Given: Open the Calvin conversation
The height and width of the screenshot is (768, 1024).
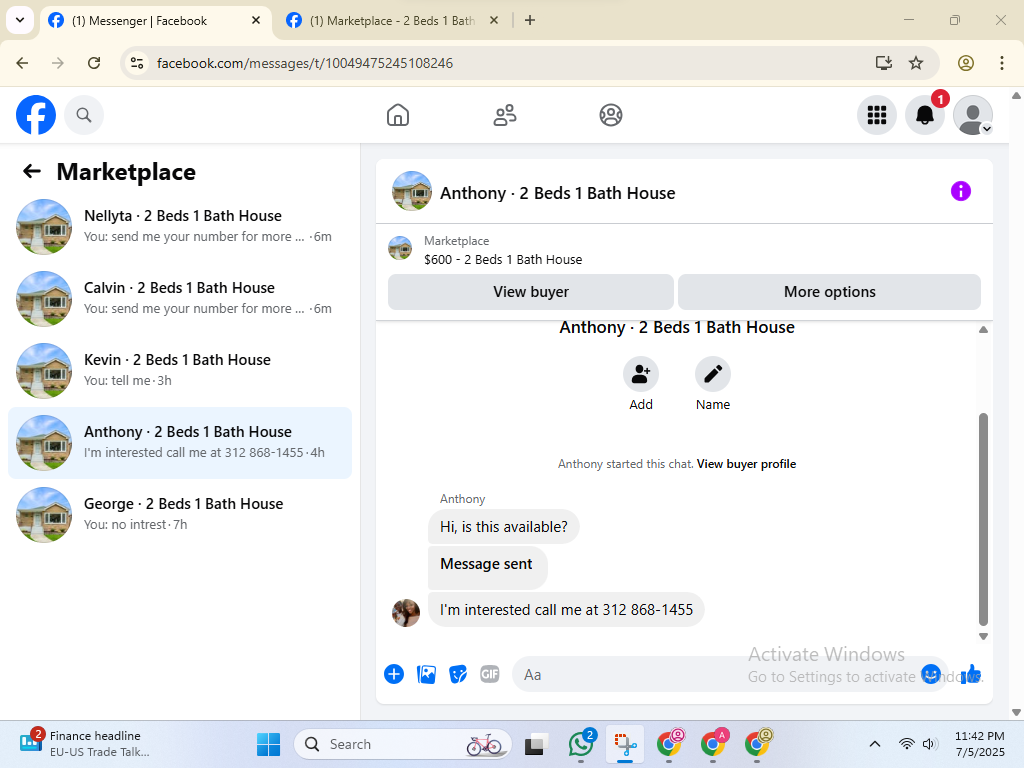Looking at the screenshot, I should pos(180,298).
